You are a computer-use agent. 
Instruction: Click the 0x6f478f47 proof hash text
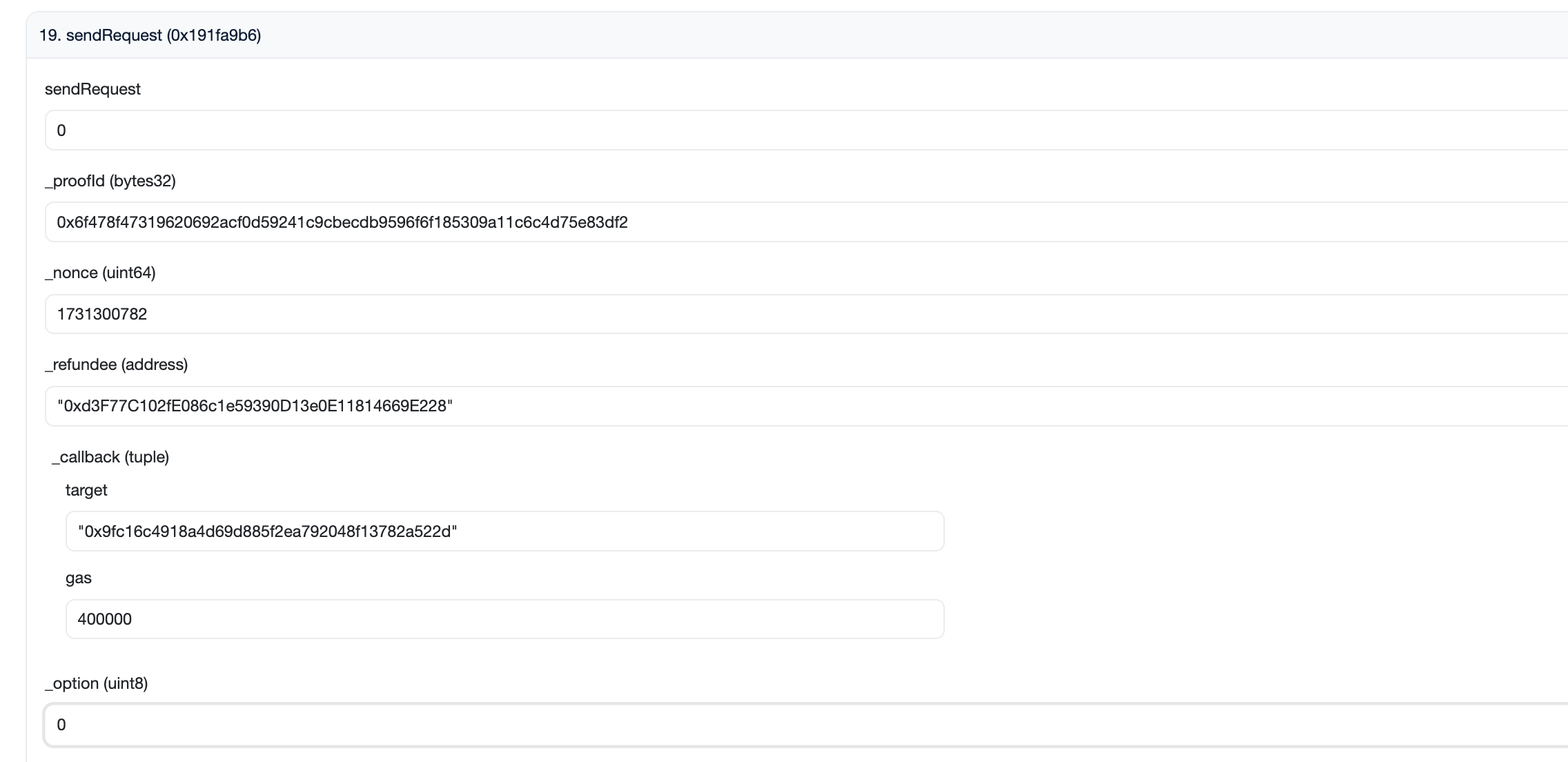click(x=342, y=222)
